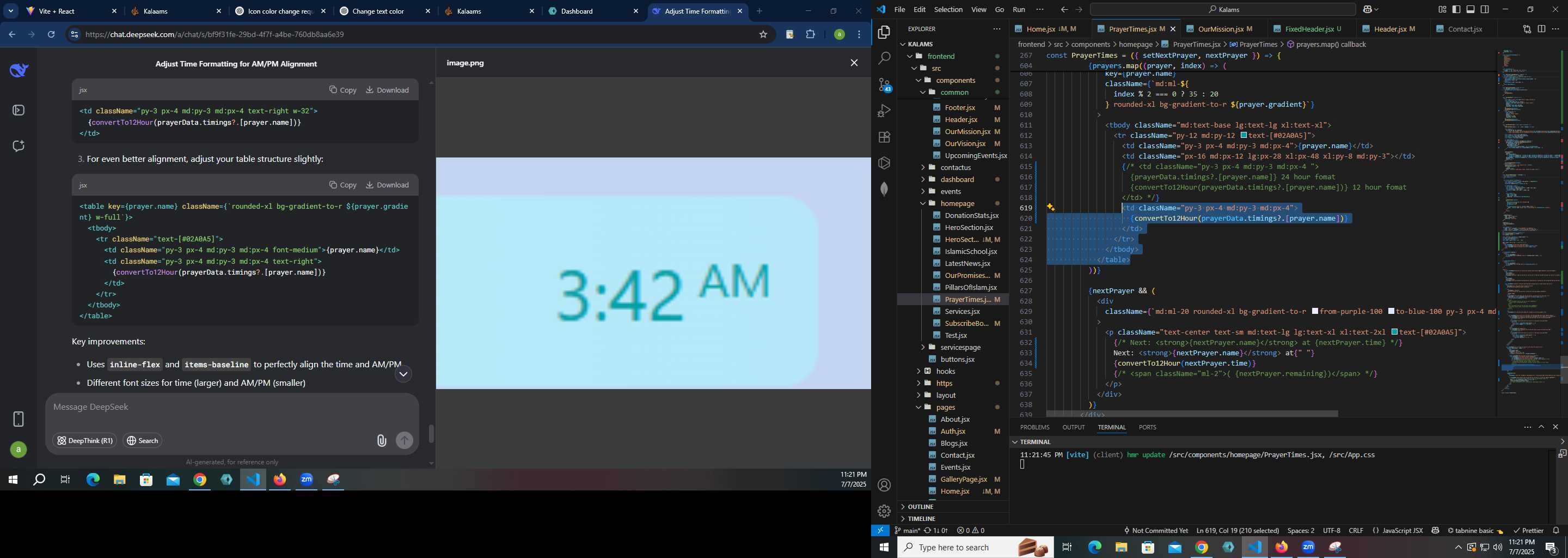The height and width of the screenshot is (558, 1568).
Task: Send message arrow button in DeepSeek
Action: (404, 440)
